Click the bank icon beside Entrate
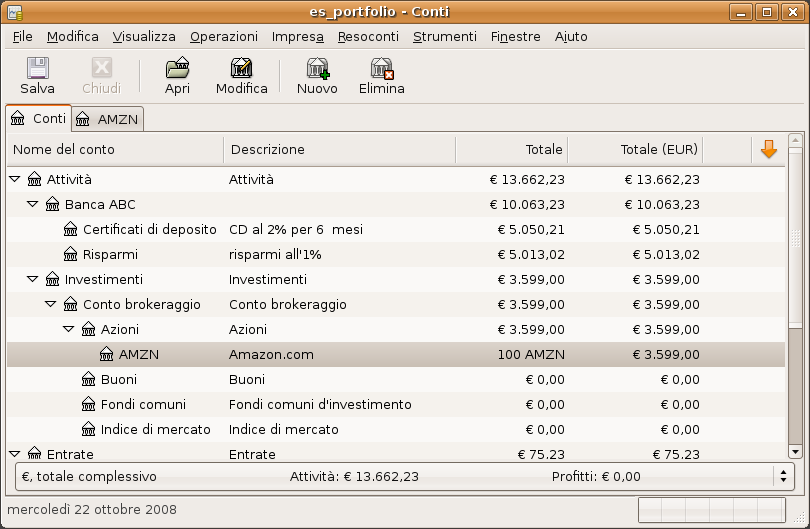The image size is (810, 529). [x=35, y=454]
